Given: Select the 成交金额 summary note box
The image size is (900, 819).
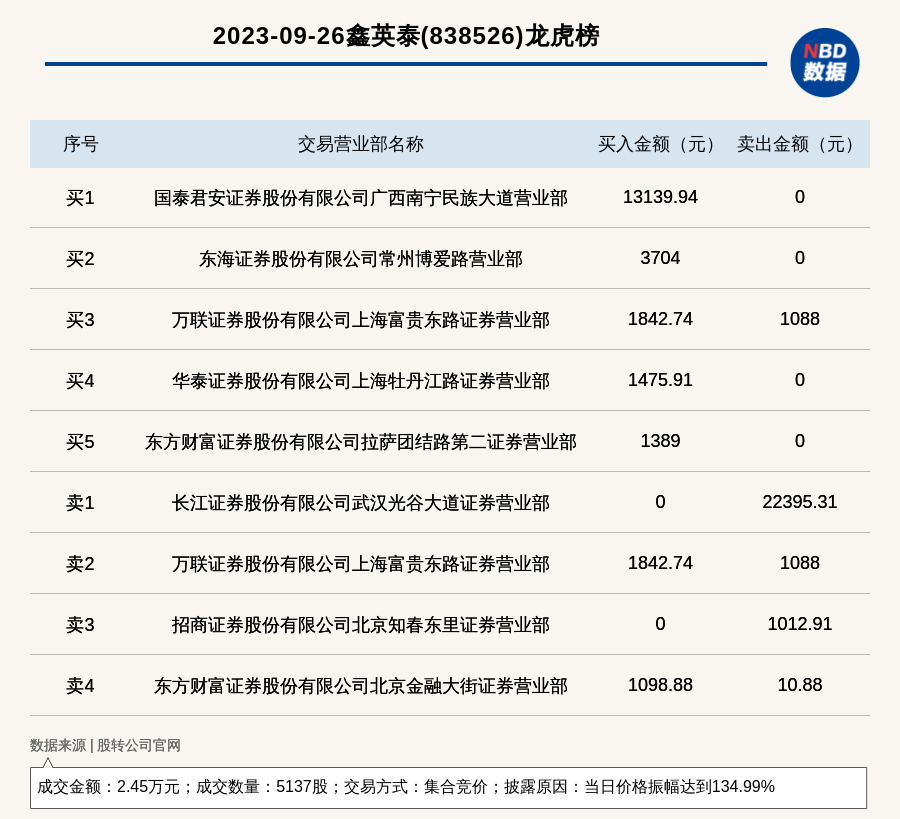Looking at the screenshot, I should point(448,787).
